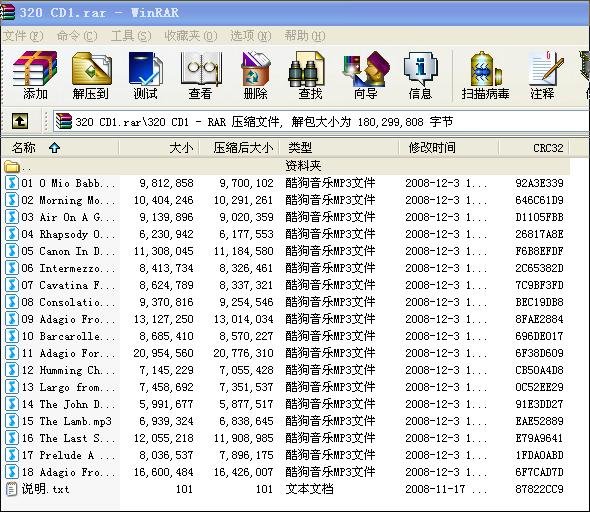Select file 10 Barcarolle...
Screen dimensions: 590x512
pos(68,336)
